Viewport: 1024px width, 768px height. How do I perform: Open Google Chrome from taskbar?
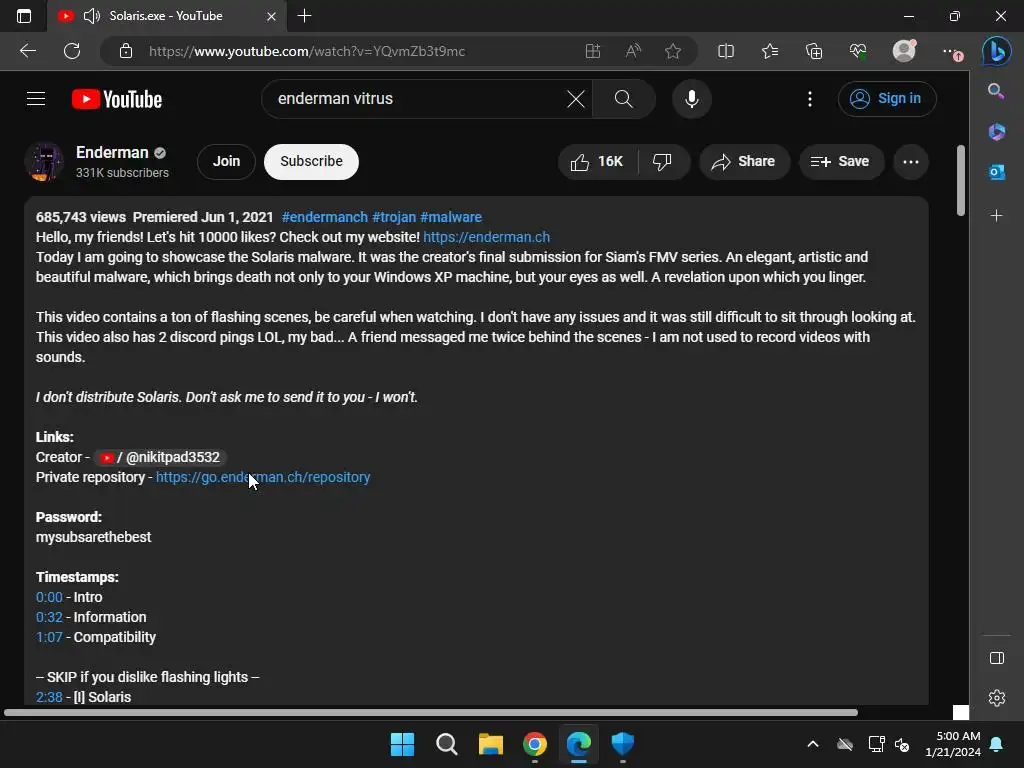(535, 744)
